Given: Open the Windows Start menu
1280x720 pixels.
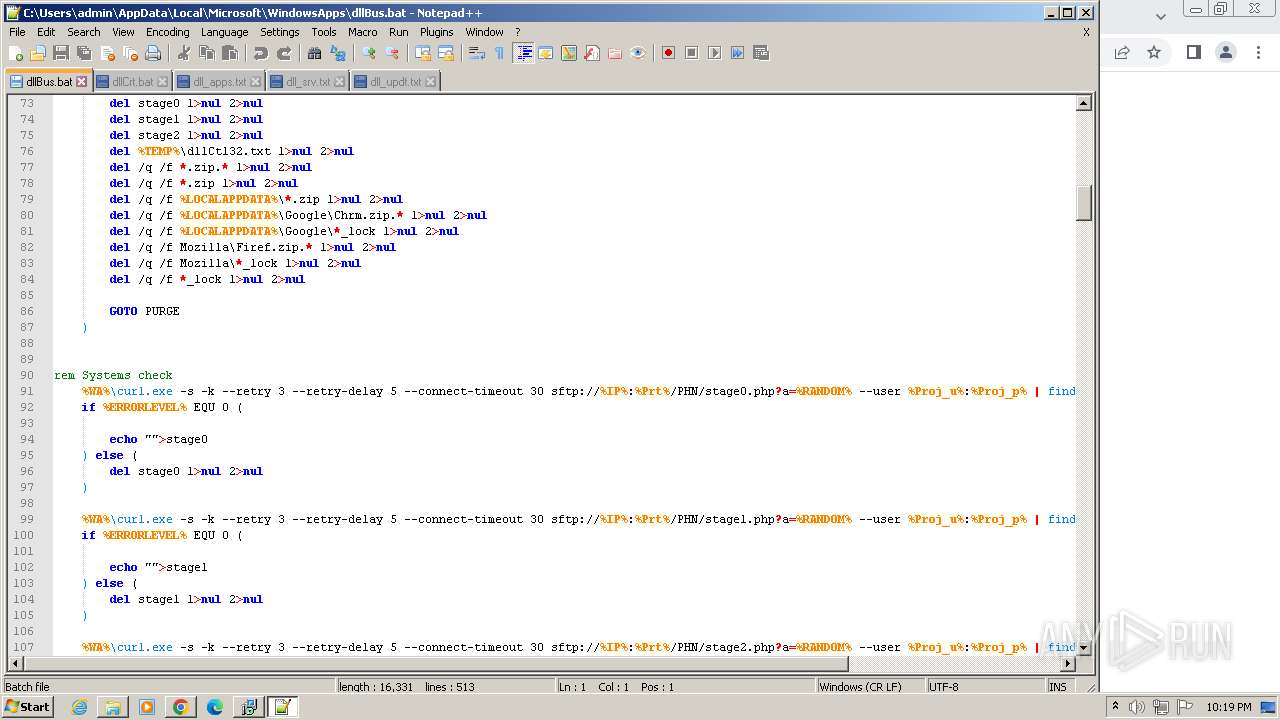Looking at the screenshot, I should pos(28,707).
